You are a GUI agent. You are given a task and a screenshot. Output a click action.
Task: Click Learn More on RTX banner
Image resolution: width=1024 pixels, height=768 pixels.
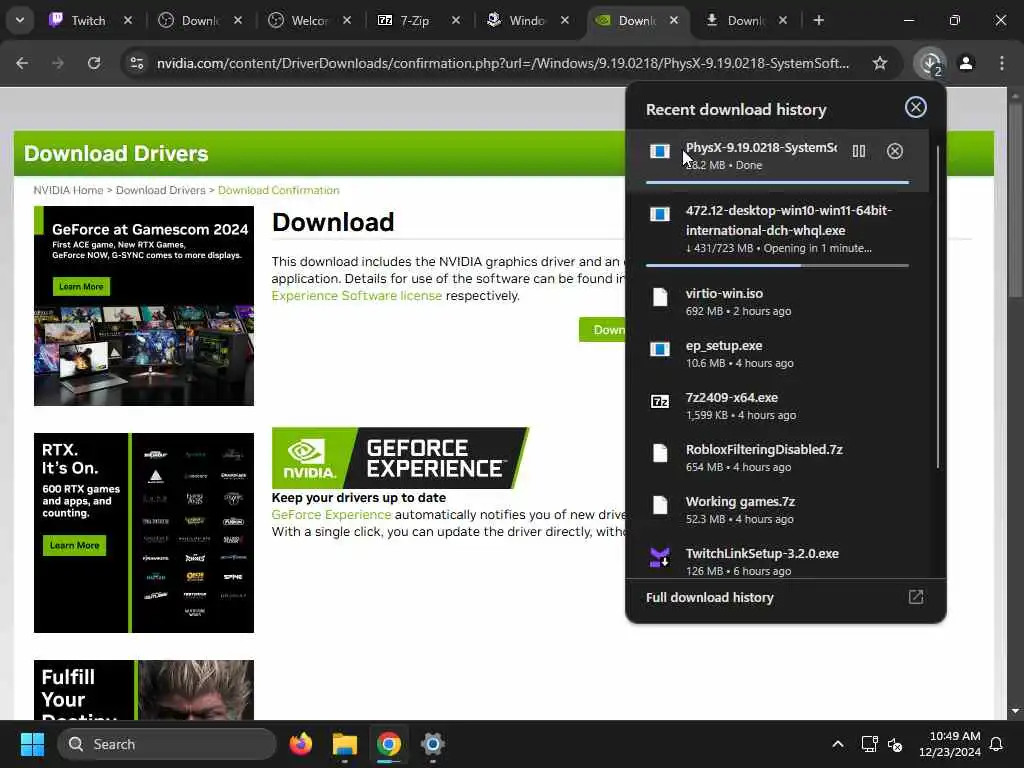point(74,545)
